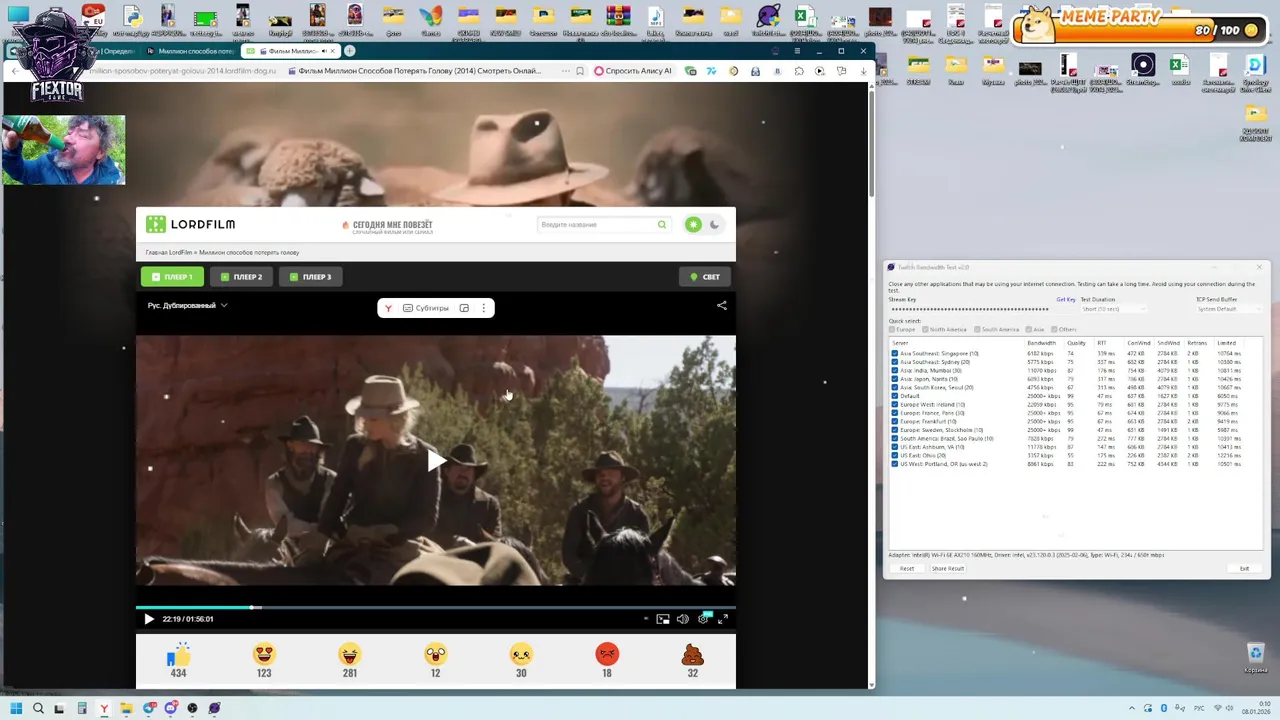This screenshot has width=1280, height=720.
Task: Click Exit in the Twitch Bandwidth Test window
Action: click(1244, 569)
